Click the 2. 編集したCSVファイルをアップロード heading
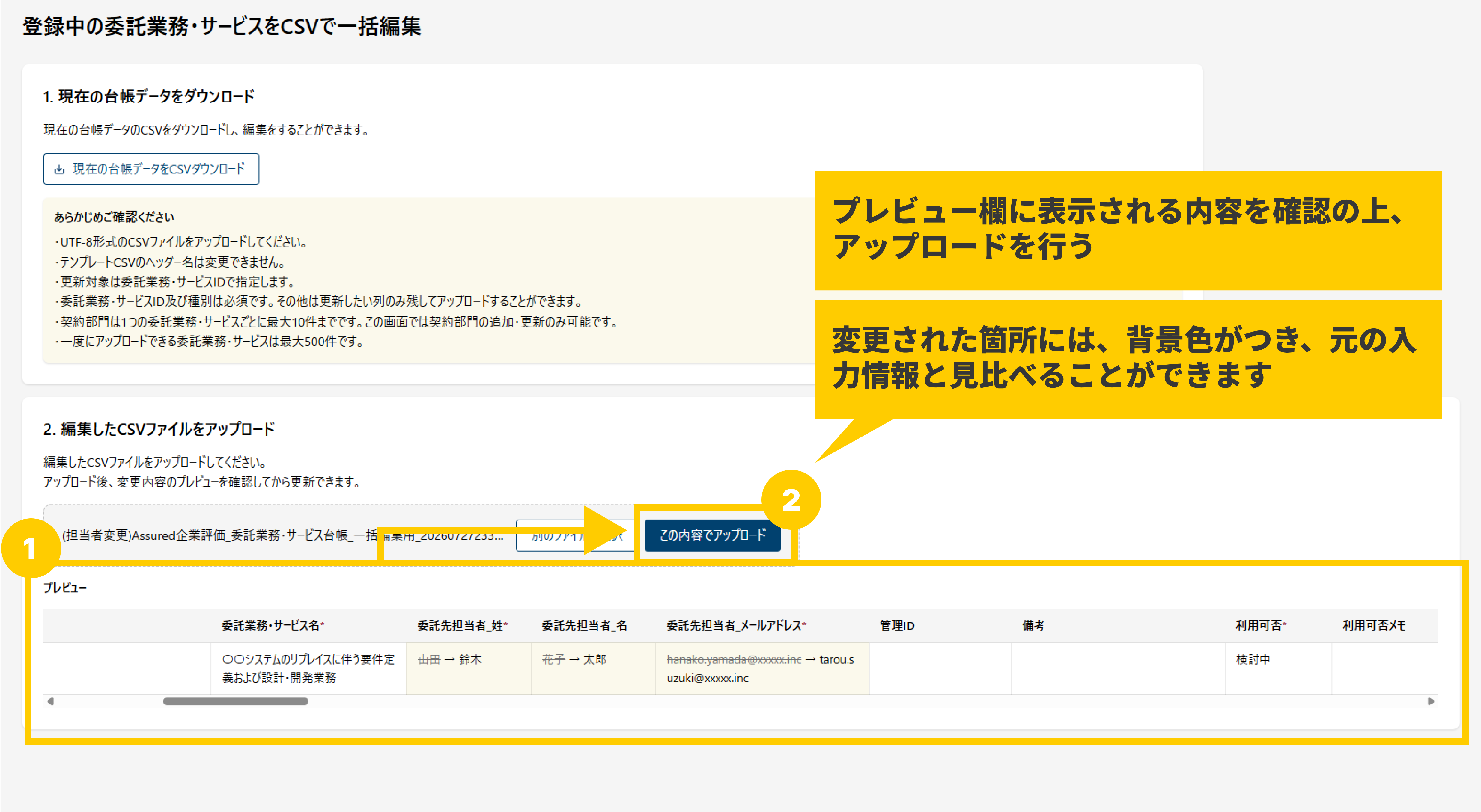 tap(159, 429)
